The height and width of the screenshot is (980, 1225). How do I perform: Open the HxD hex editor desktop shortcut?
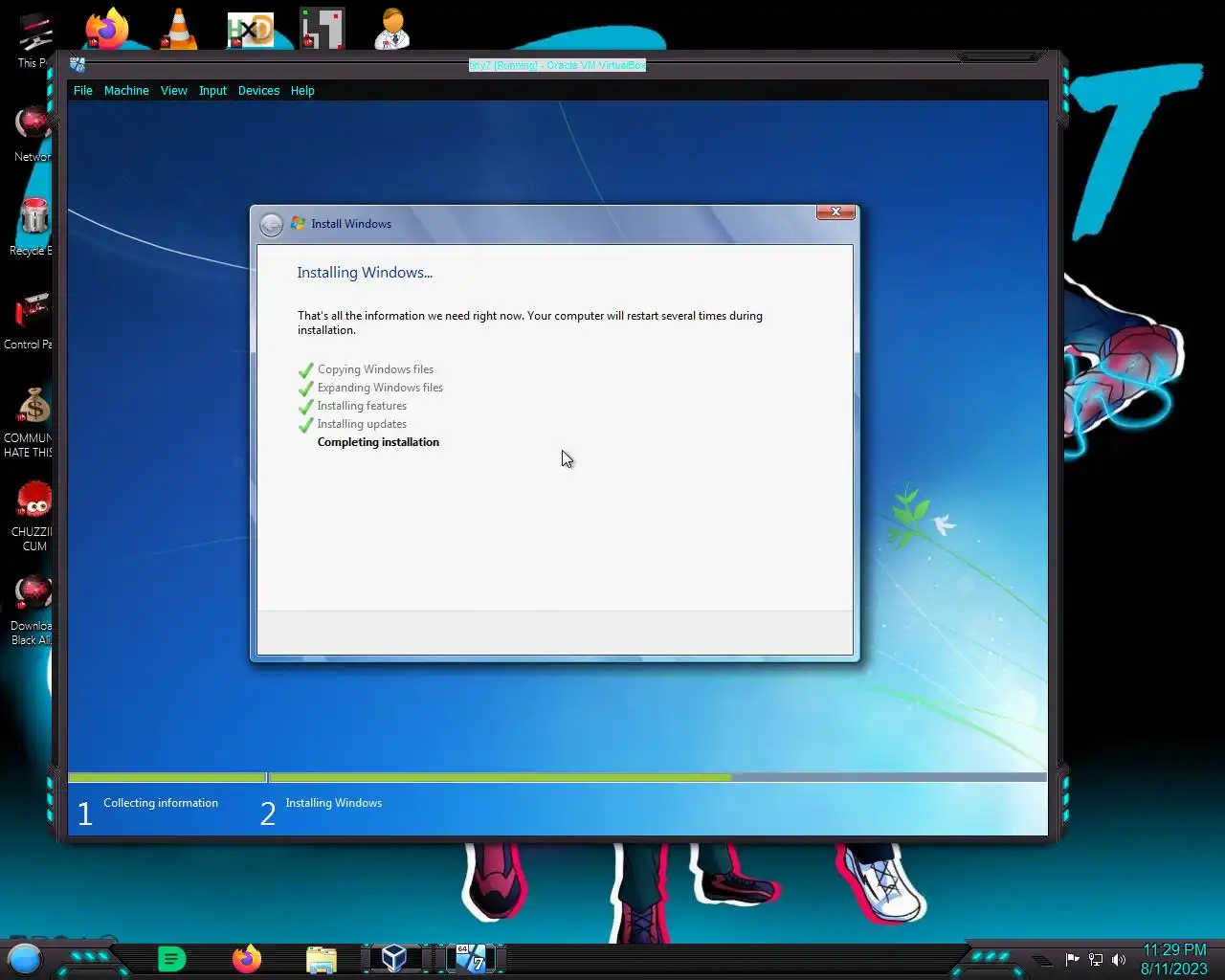pyautogui.click(x=250, y=30)
